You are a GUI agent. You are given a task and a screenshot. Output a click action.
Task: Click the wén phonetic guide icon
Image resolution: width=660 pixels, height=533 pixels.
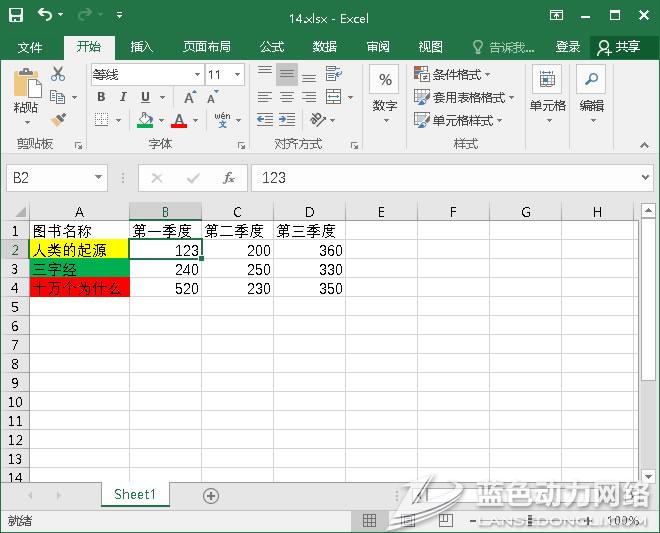point(222,120)
